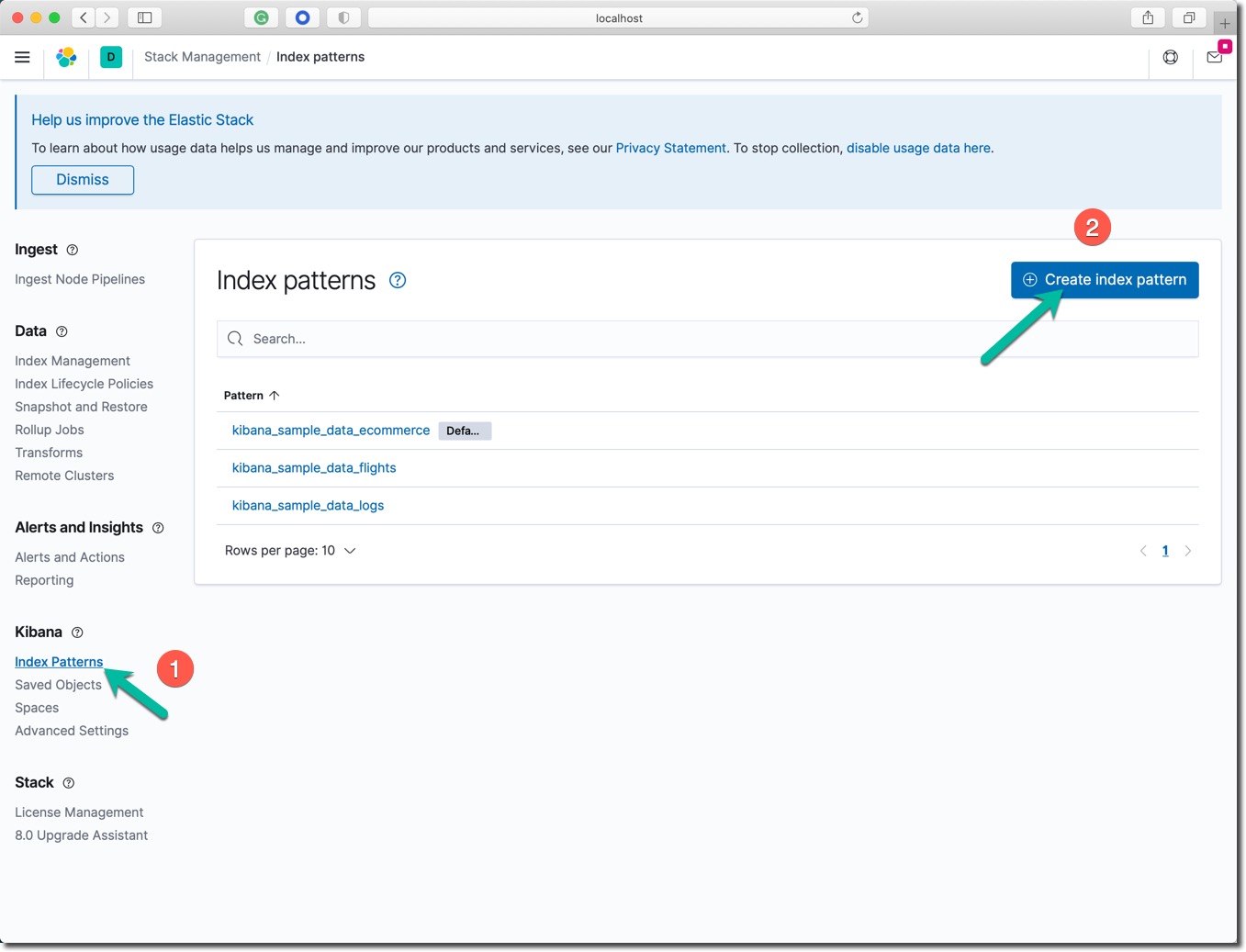Open the newsfeed mail icon

1214,57
